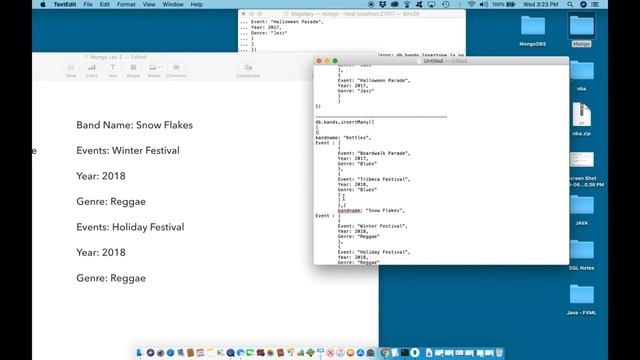Image resolution: width=640 pixels, height=360 pixels.
Task: Open the Apple menu
Action: point(43,4)
